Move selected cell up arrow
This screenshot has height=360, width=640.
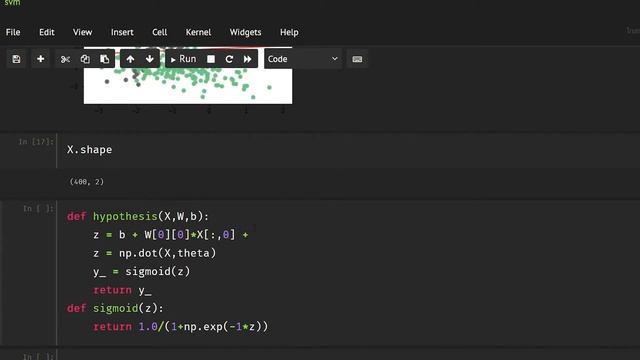point(130,59)
